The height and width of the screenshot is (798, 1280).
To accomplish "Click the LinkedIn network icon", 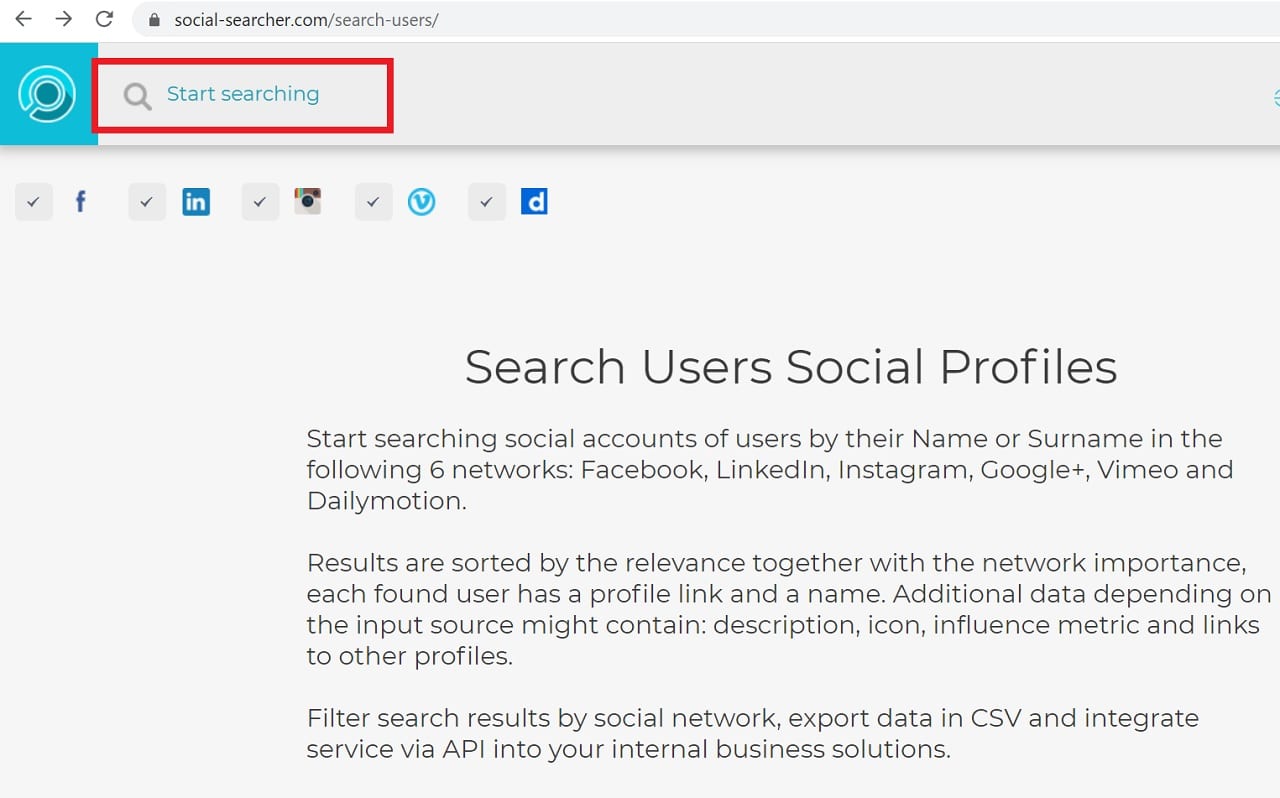I will point(196,202).
